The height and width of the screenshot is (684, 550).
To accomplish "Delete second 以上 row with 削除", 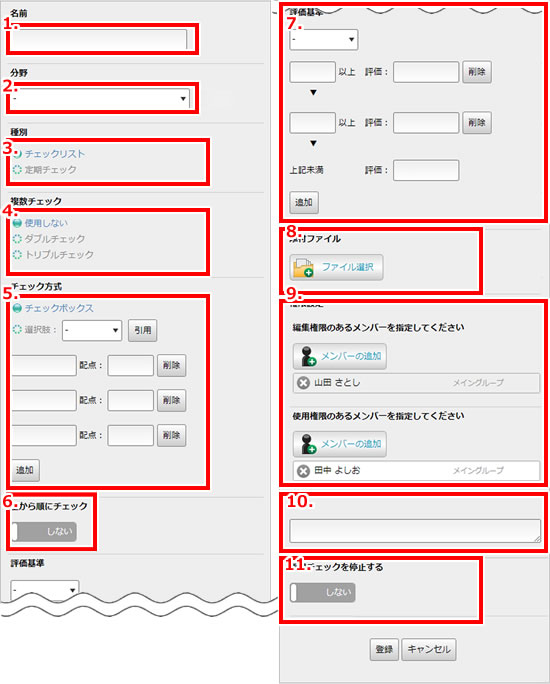I will pos(477,123).
